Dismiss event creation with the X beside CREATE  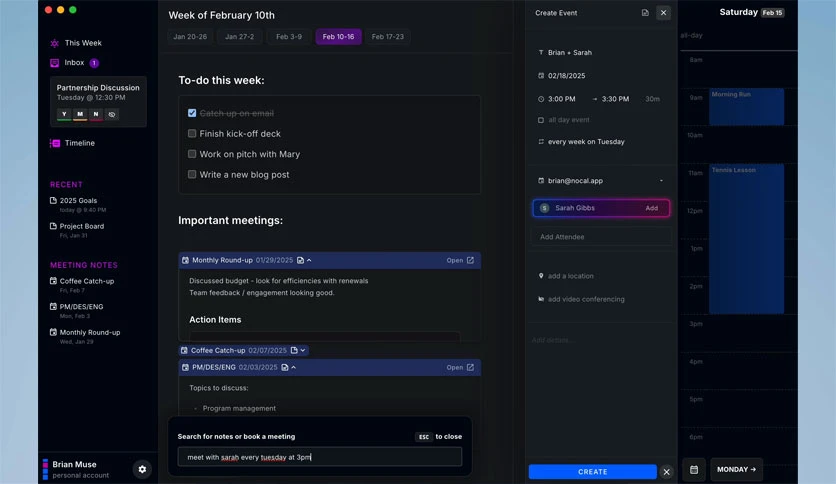tap(666, 472)
